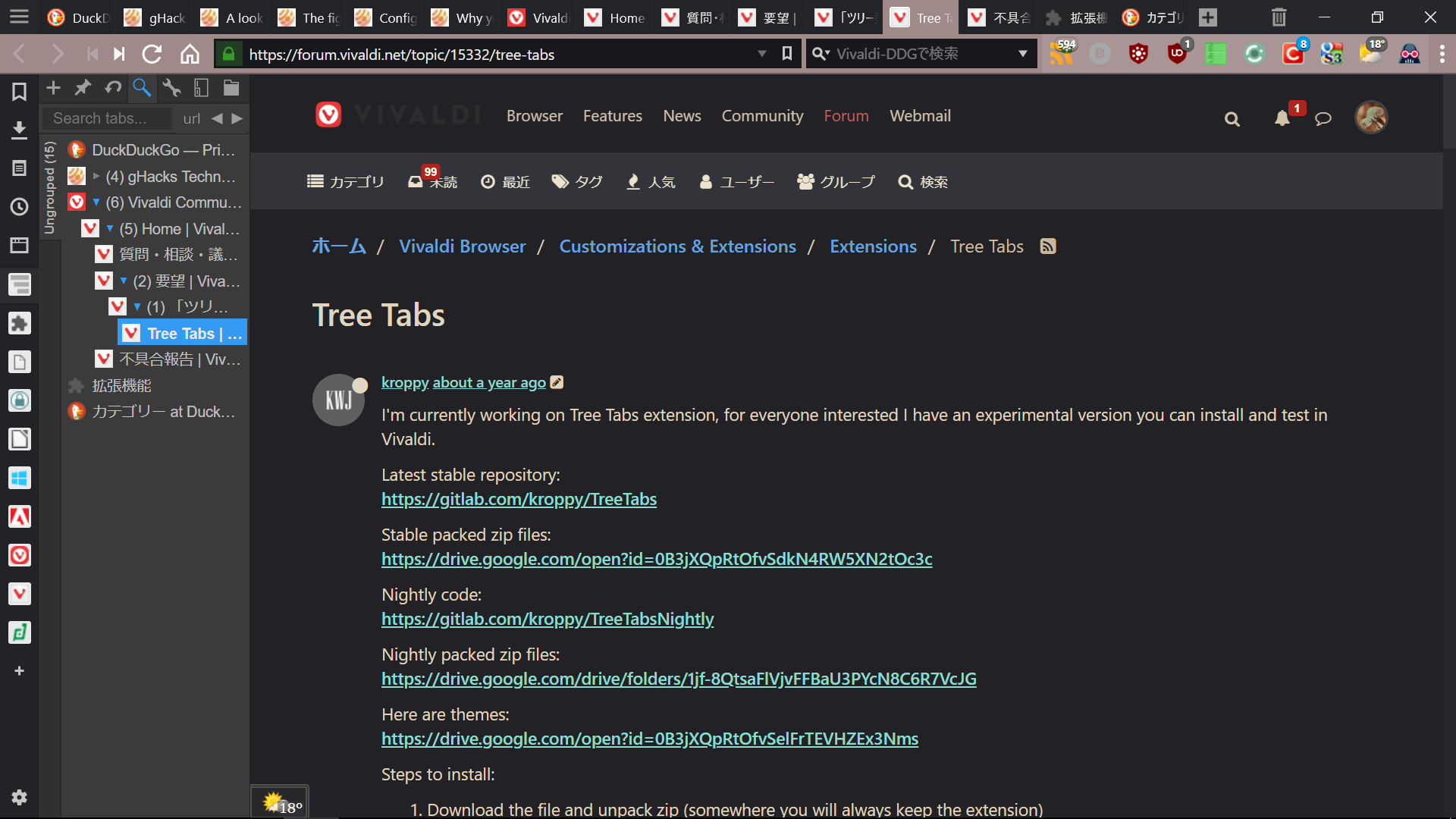The width and height of the screenshot is (1456, 819).
Task: Open a new tab with plus button
Action: click(x=1208, y=17)
